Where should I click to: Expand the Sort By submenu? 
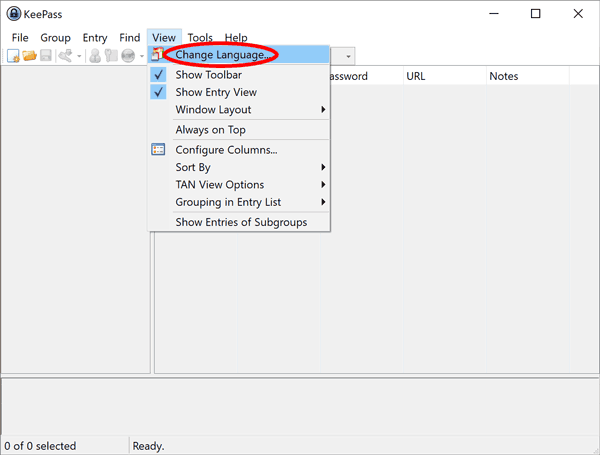(x=239, y=167)
